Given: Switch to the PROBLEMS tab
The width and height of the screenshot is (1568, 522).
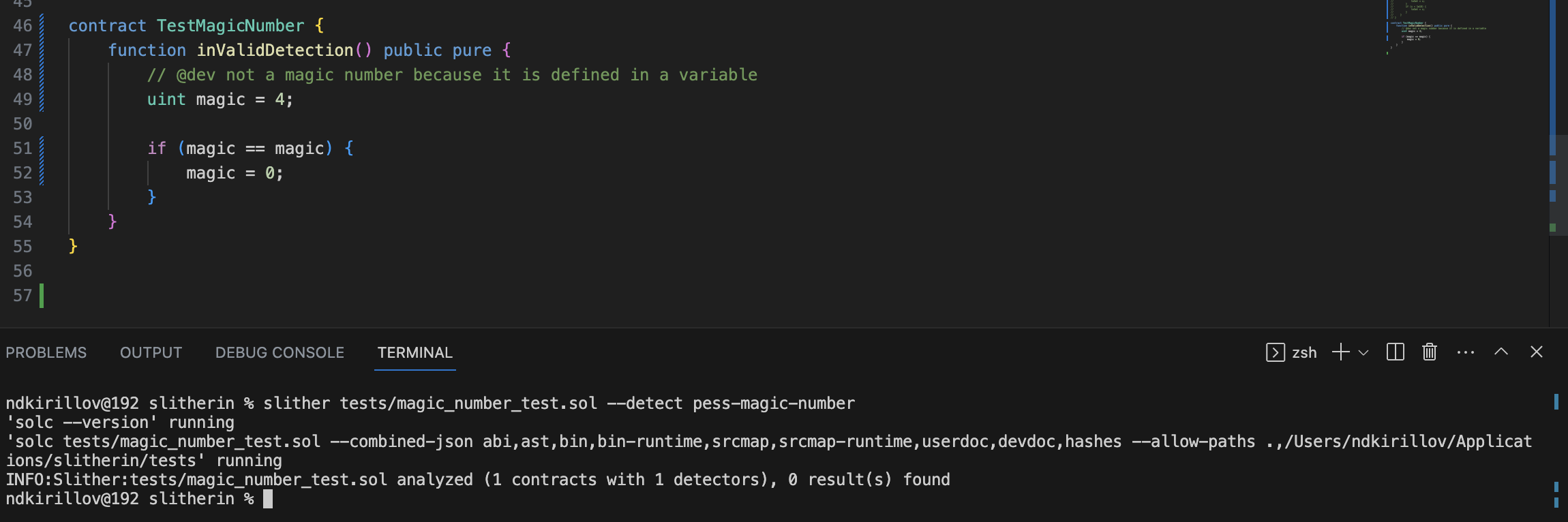Looking at the screenshot, I should (46, 352).
